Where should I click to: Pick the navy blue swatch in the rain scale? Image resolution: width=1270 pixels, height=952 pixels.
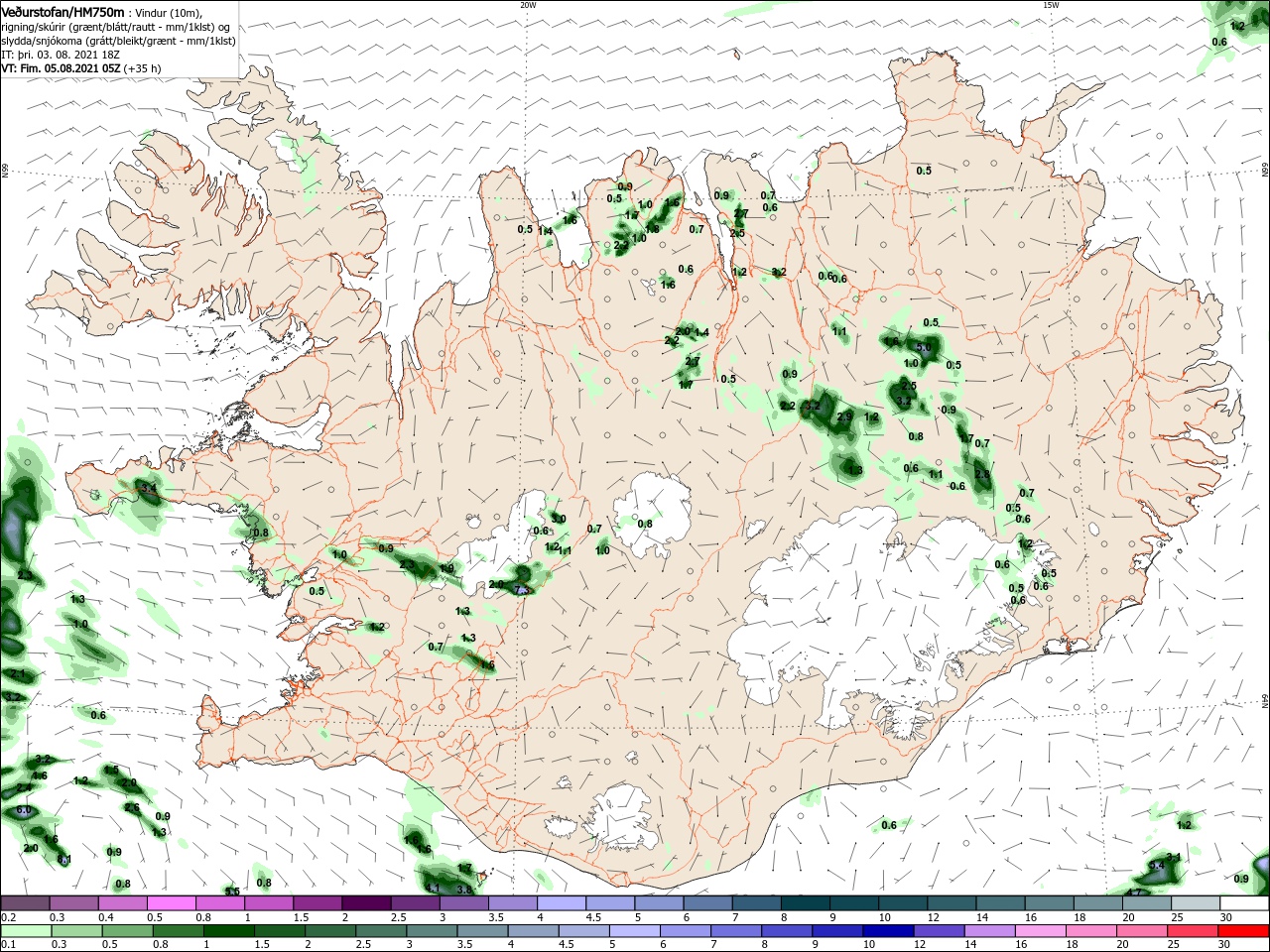point(887,931)
